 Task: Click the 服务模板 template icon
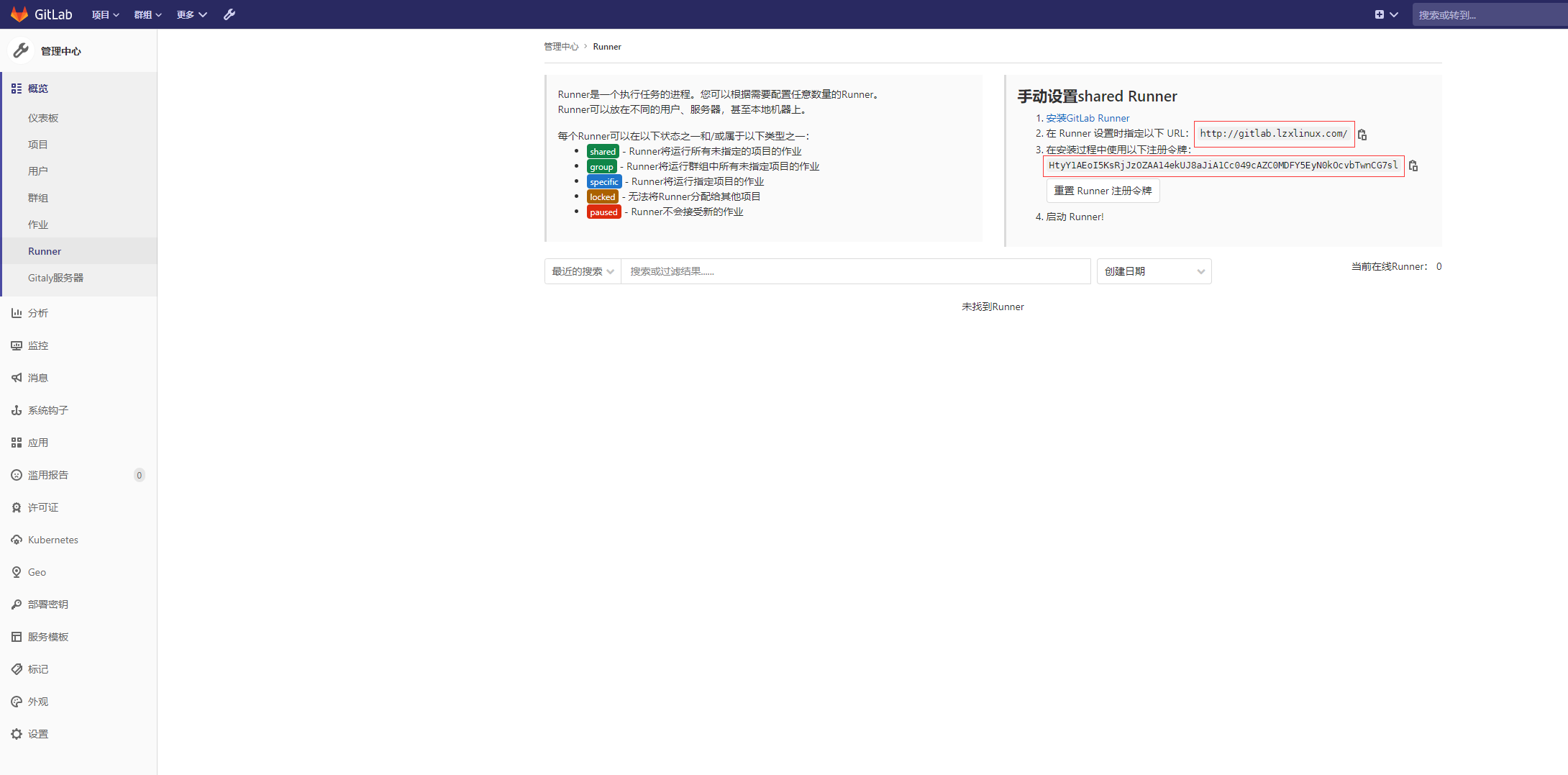[17, 637]
